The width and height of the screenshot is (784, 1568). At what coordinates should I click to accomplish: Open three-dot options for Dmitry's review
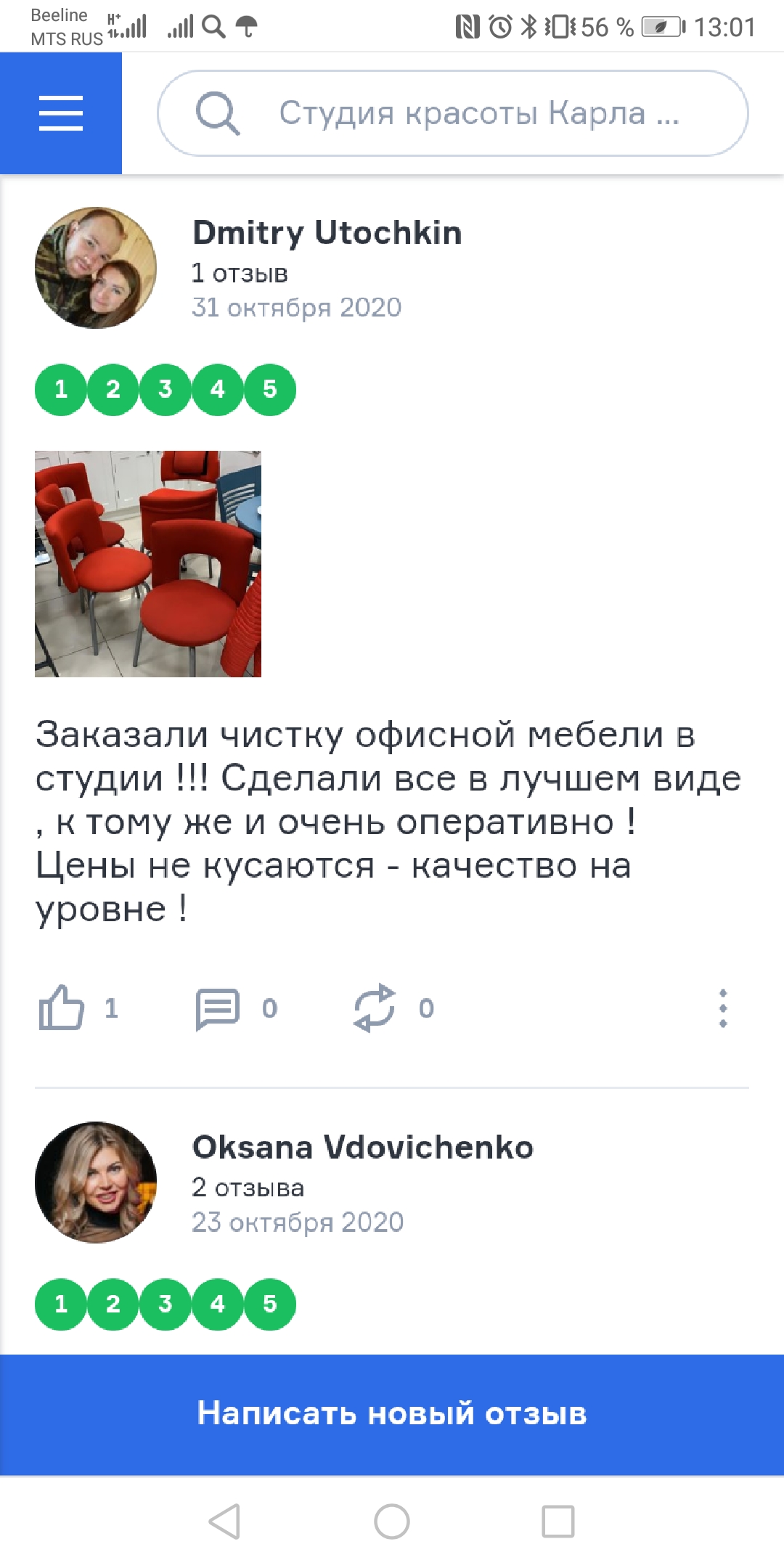[723, 1008]
